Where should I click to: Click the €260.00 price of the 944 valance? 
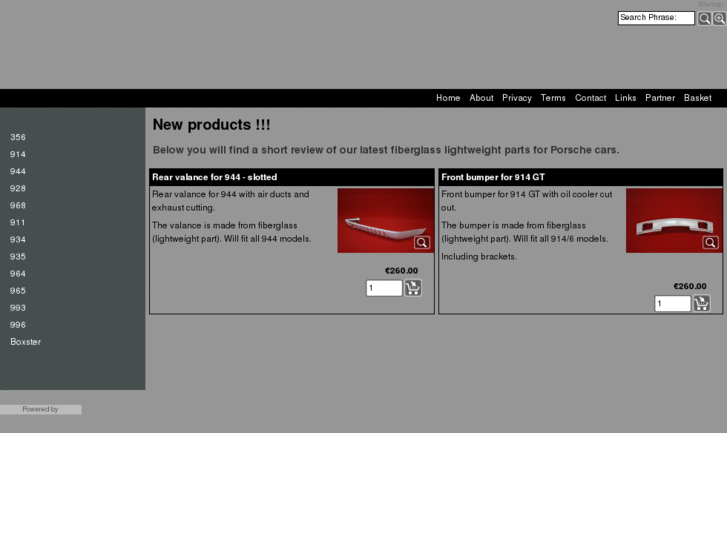coord(401,271)
